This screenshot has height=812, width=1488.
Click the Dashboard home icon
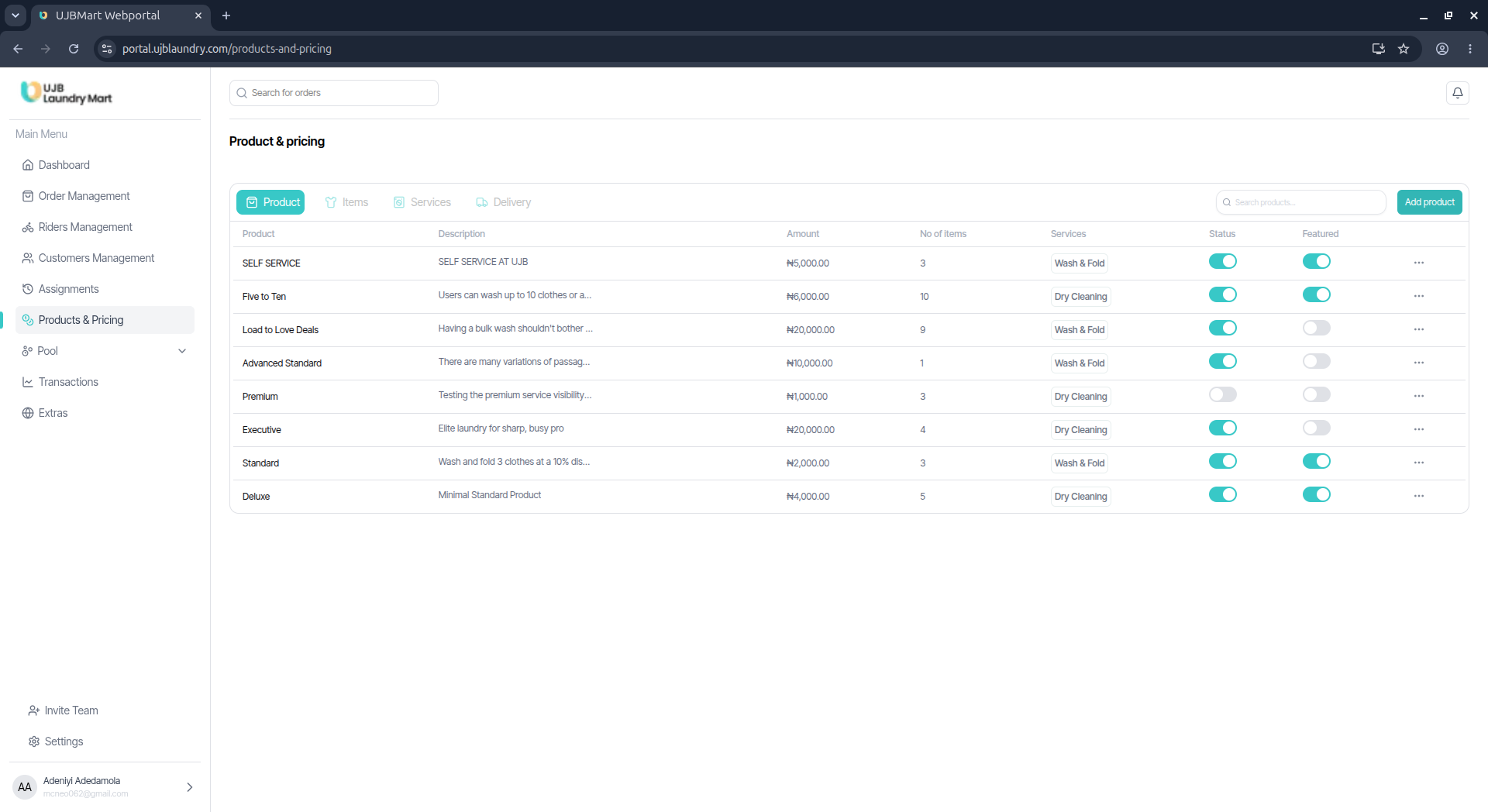point(28,165)
